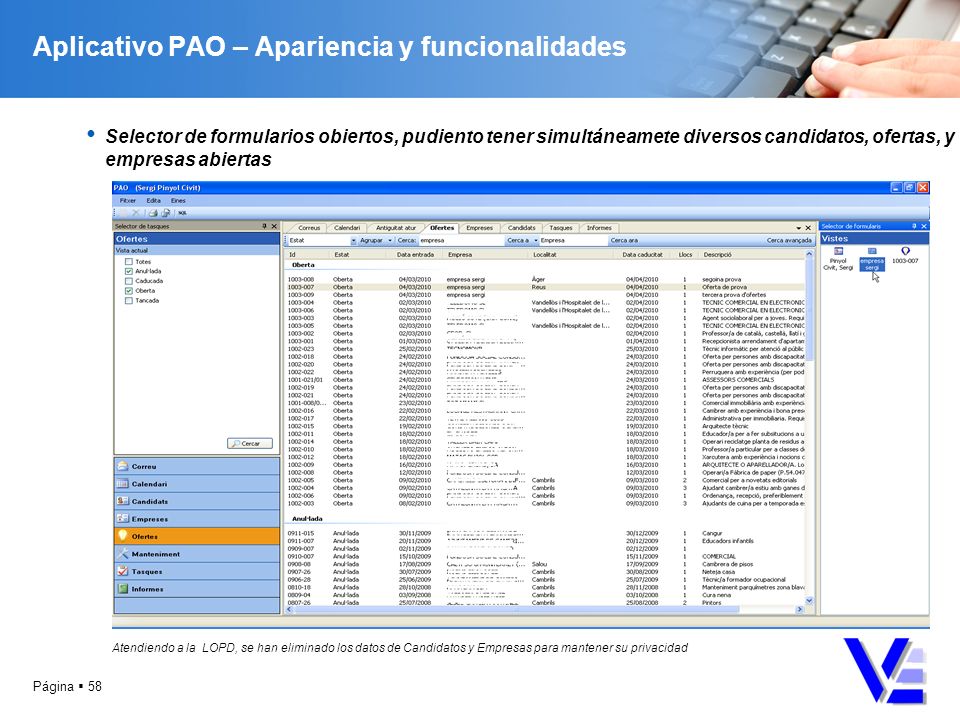Click the print icon in the toolbar

point(153,213)
